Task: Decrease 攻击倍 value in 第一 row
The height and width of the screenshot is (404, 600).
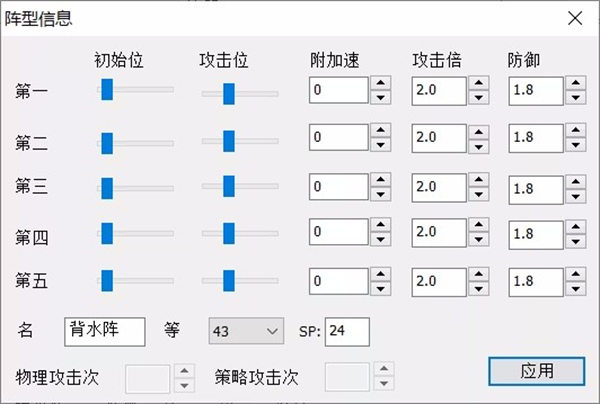Action: [479, 98]
